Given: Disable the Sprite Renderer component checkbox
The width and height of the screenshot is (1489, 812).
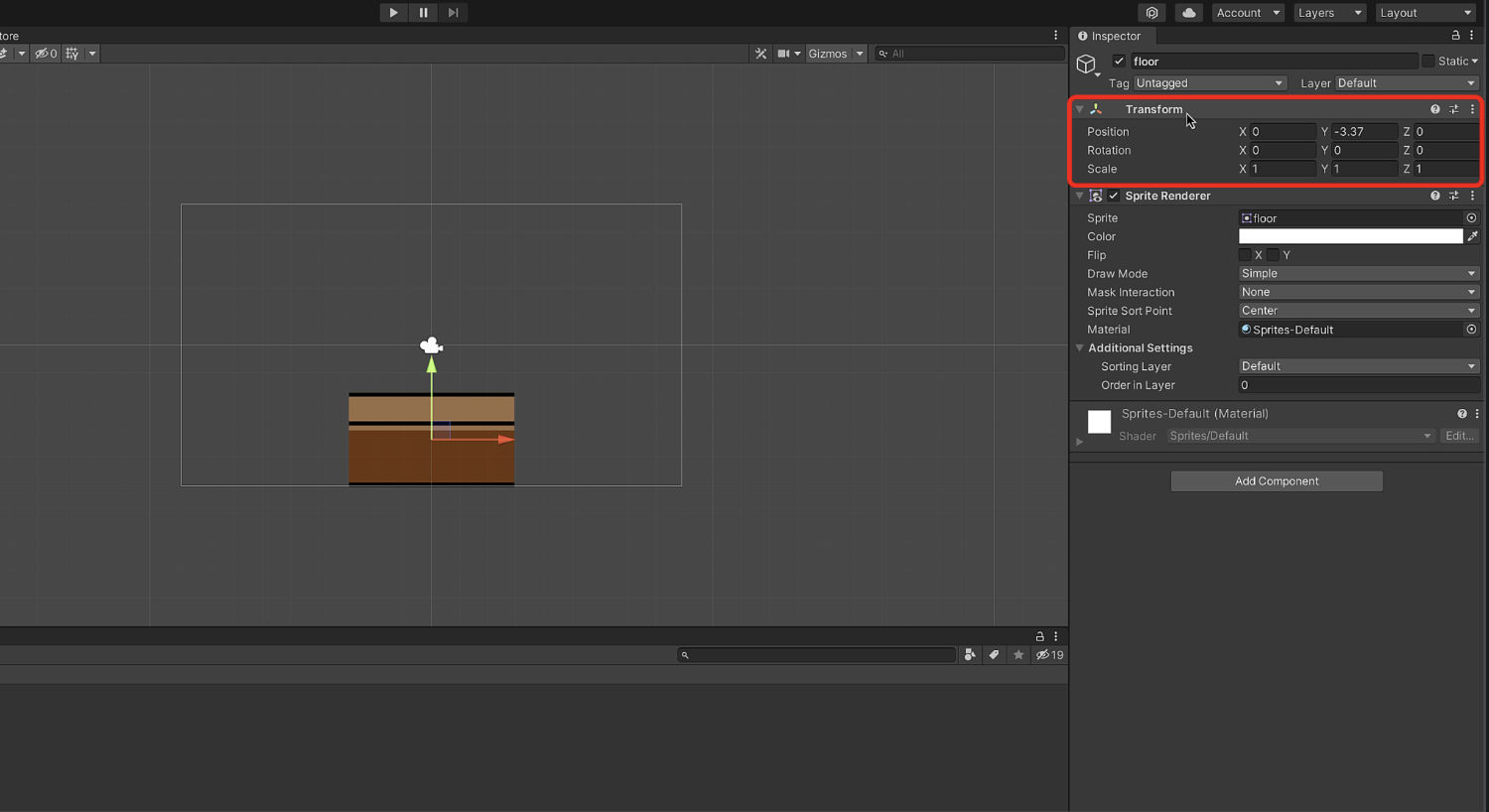Looking at the screenshot, I should point(1114,197).
